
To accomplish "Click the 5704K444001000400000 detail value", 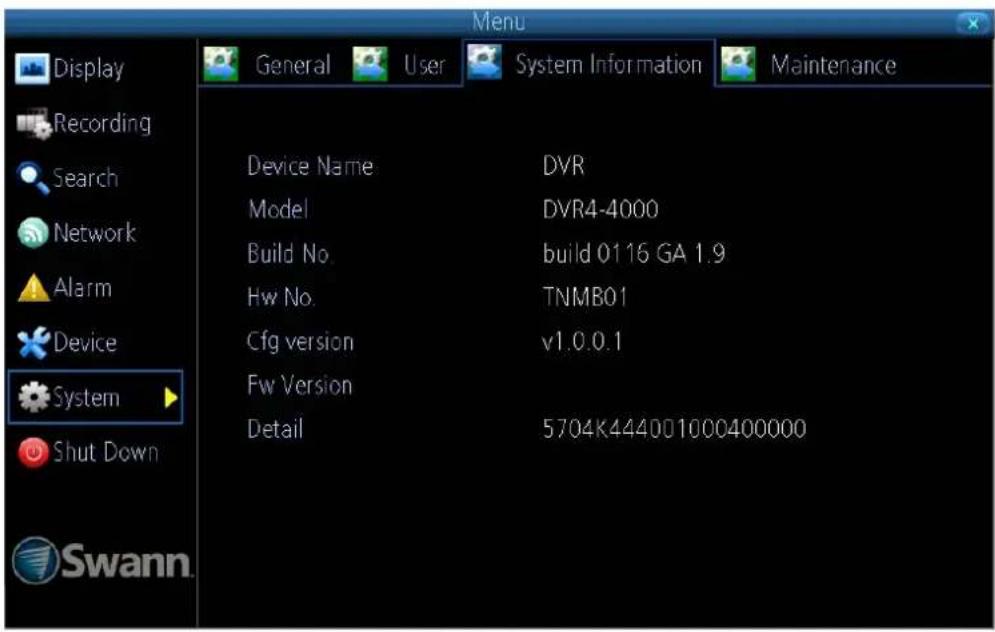I will coord(675,429).
